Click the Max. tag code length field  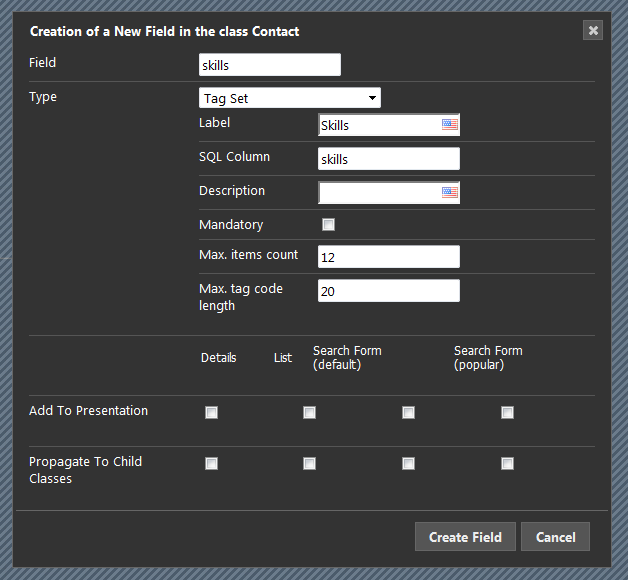[388, 291]
